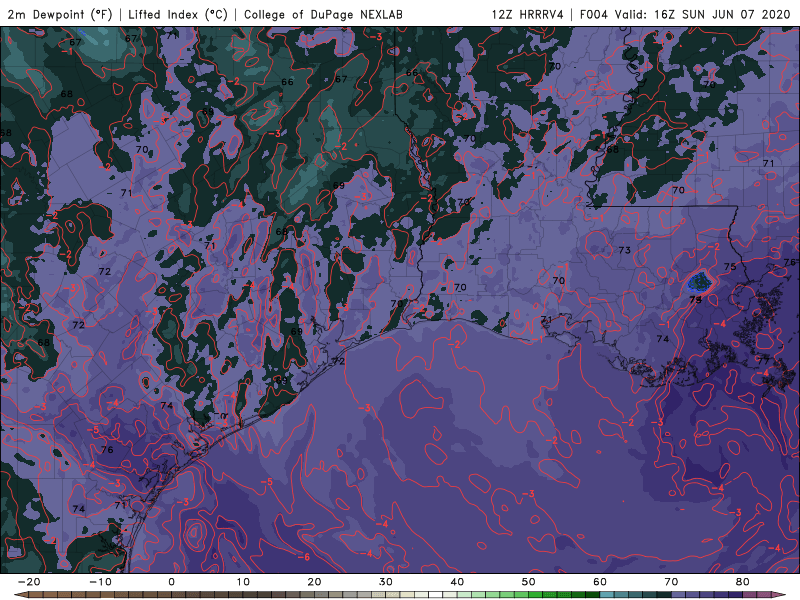
Task: Click the 'Valid: 16Z SUN JUN 07 2020' text
Action: coord(702,14)
